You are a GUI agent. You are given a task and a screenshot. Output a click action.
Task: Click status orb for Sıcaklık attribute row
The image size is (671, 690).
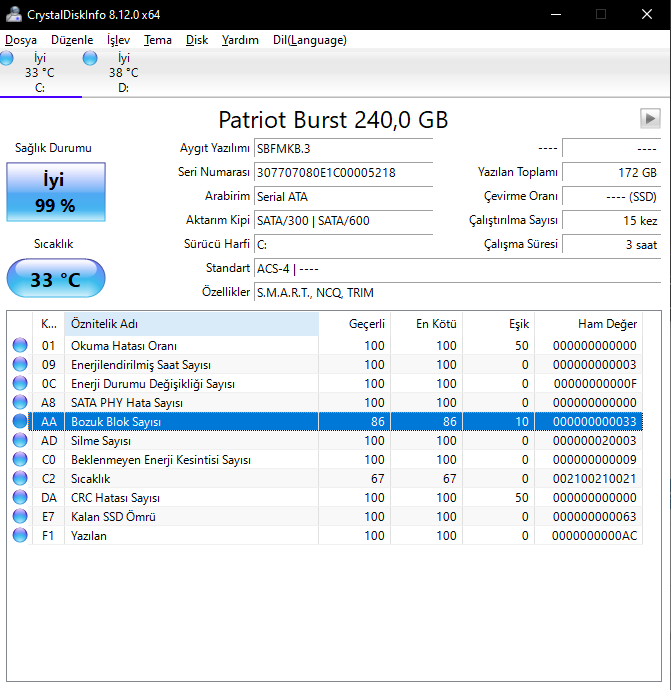[20, 478]
